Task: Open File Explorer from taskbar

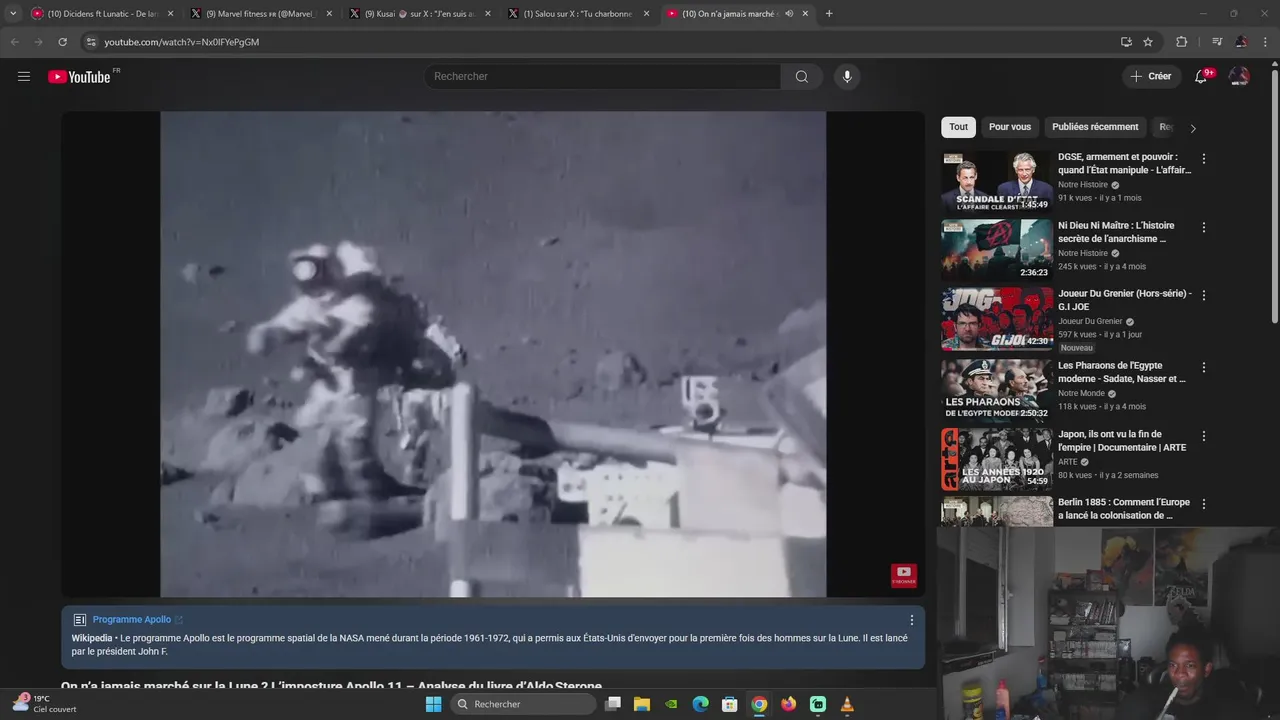Action: [x=642, y=704]
